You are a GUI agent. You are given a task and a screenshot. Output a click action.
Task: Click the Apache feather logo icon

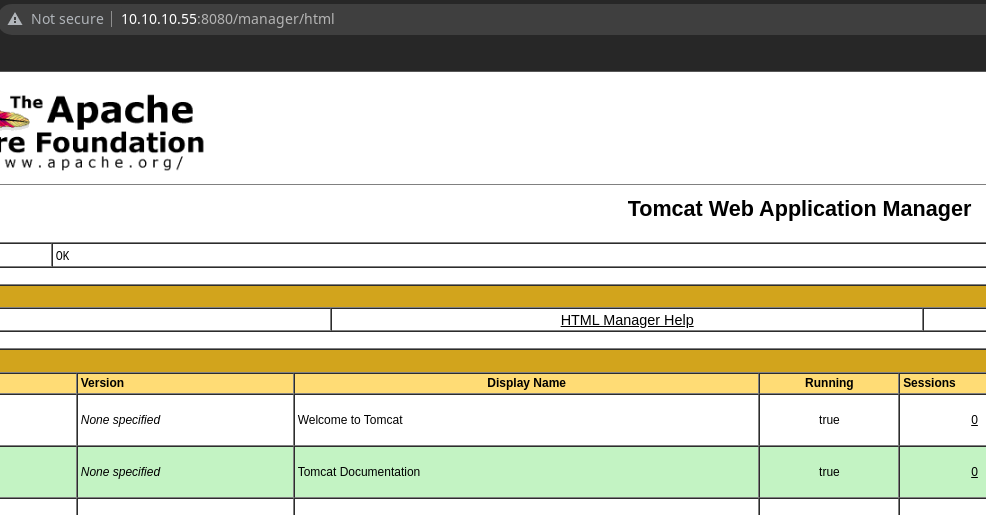coord(14,121)
